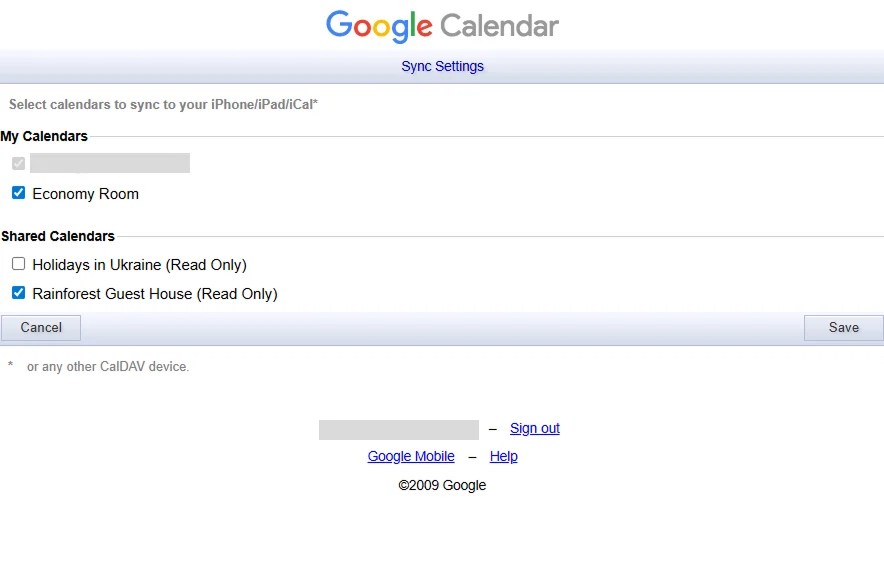Click the My Calendars section heading
884x574 pixels.
tap(44, 136)
